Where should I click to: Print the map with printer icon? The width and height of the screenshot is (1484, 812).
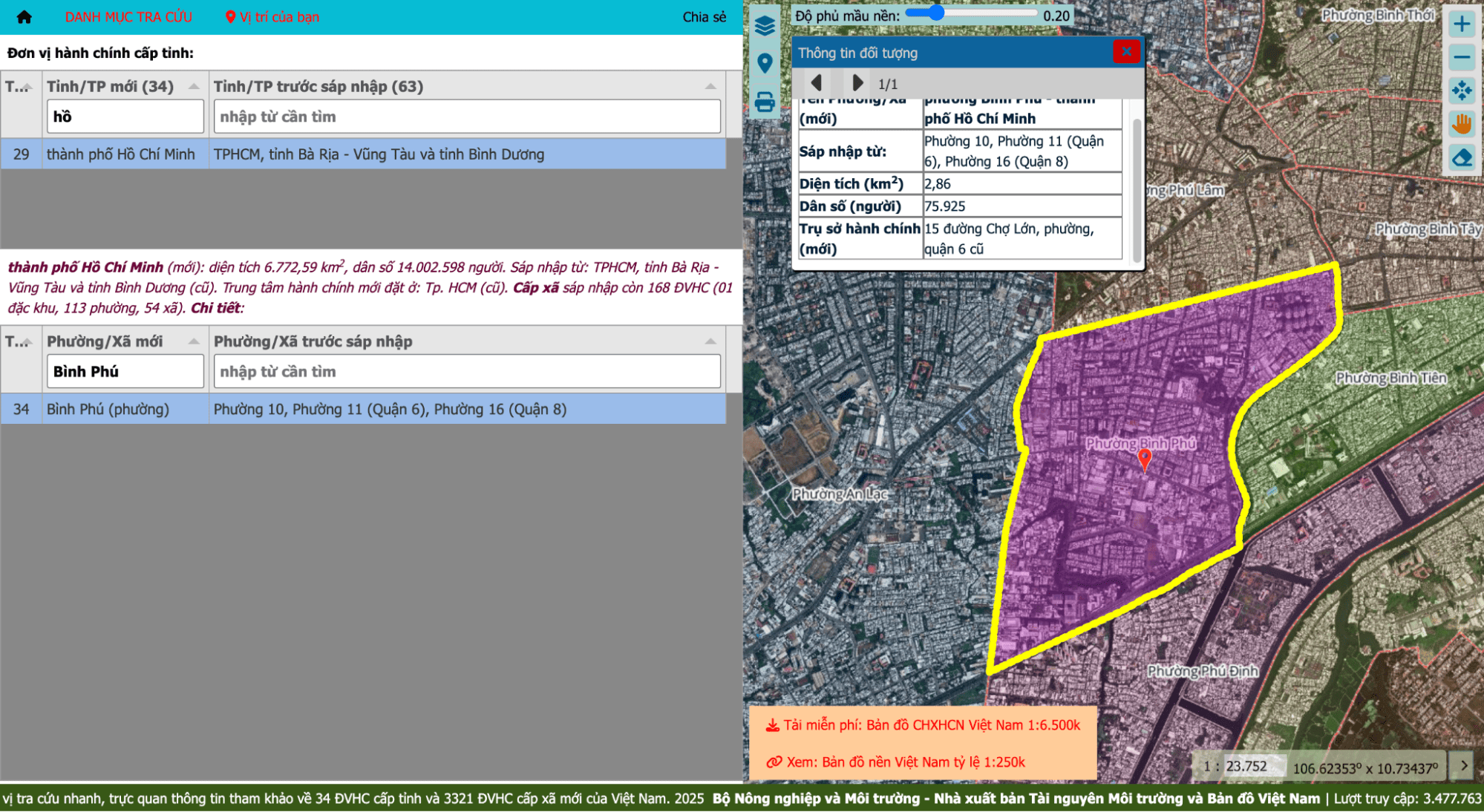coord(765,102)
